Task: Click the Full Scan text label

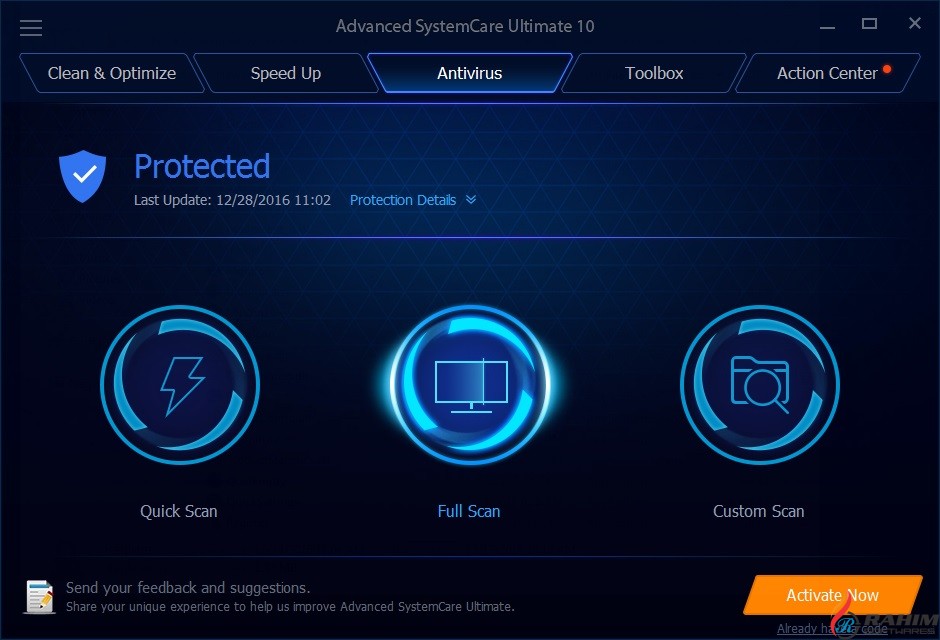Action: pos(469,511)
